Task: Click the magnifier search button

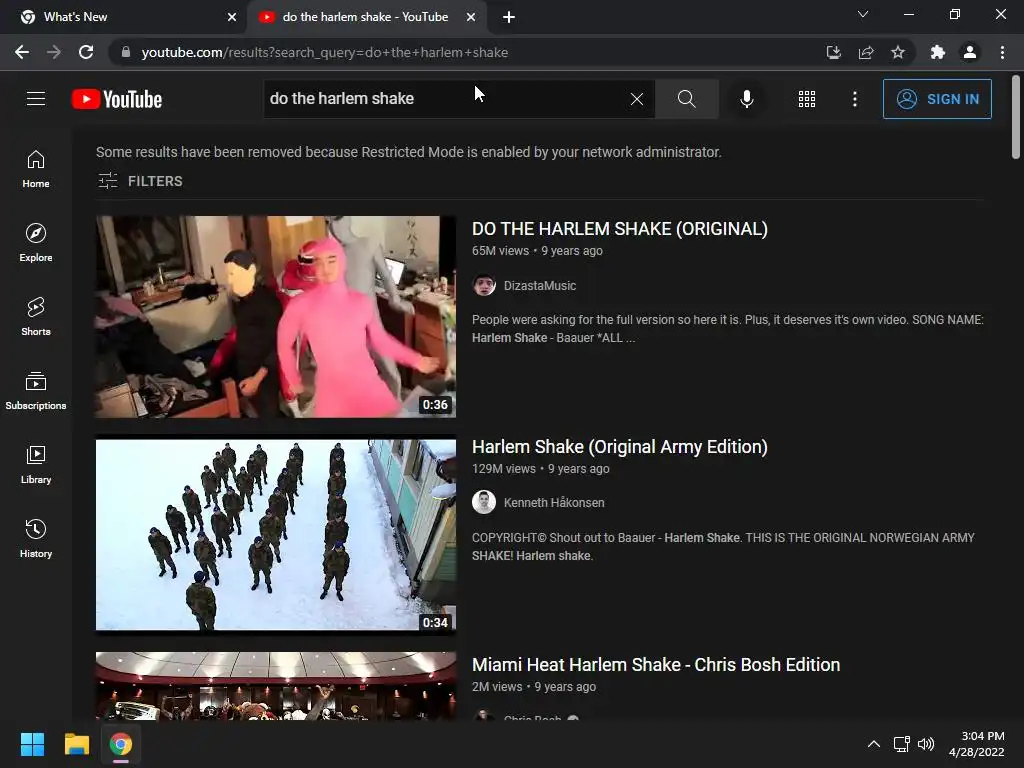Action: (686, 99)
